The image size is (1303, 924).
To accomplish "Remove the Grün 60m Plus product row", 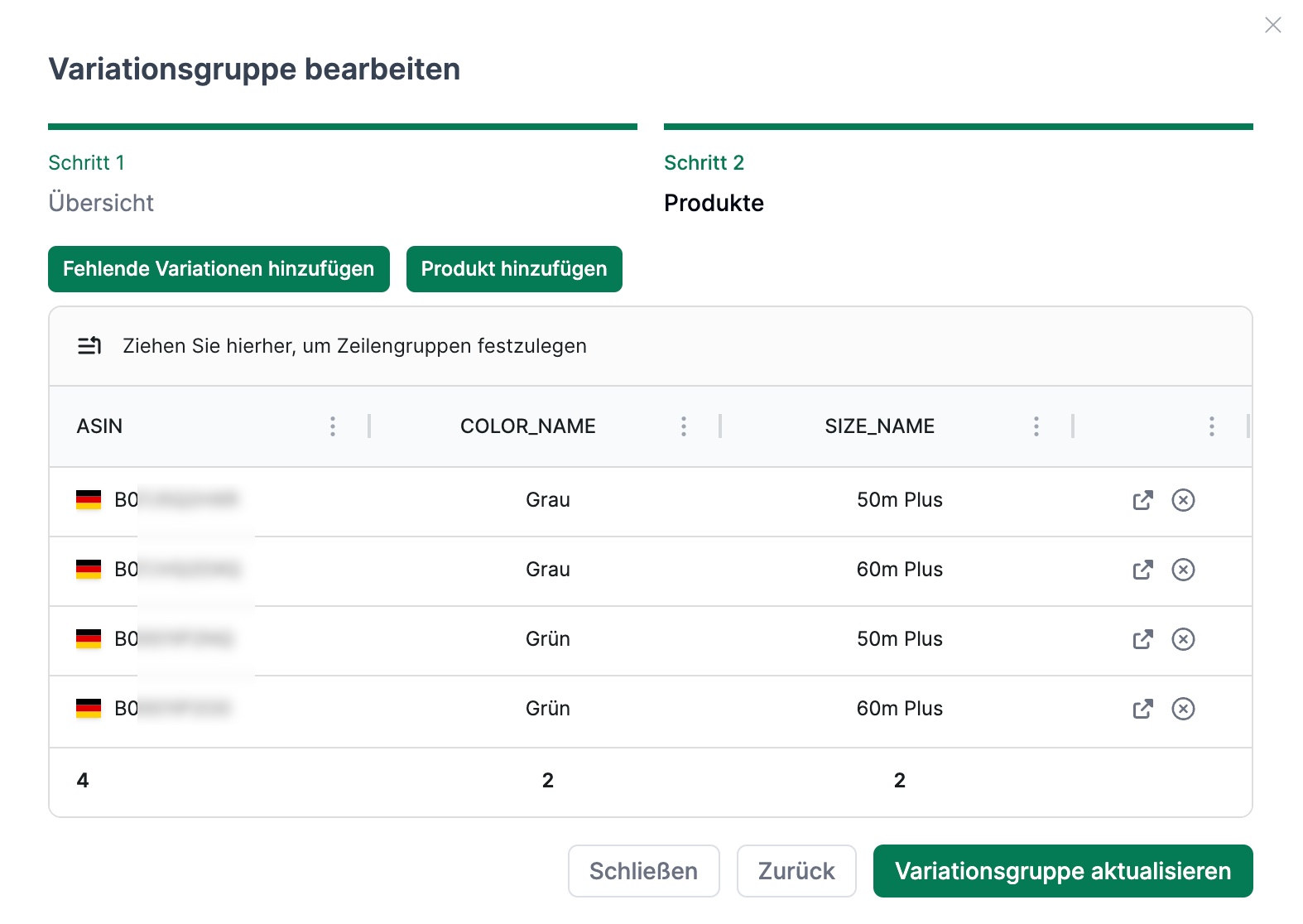I will (1183, 709).
